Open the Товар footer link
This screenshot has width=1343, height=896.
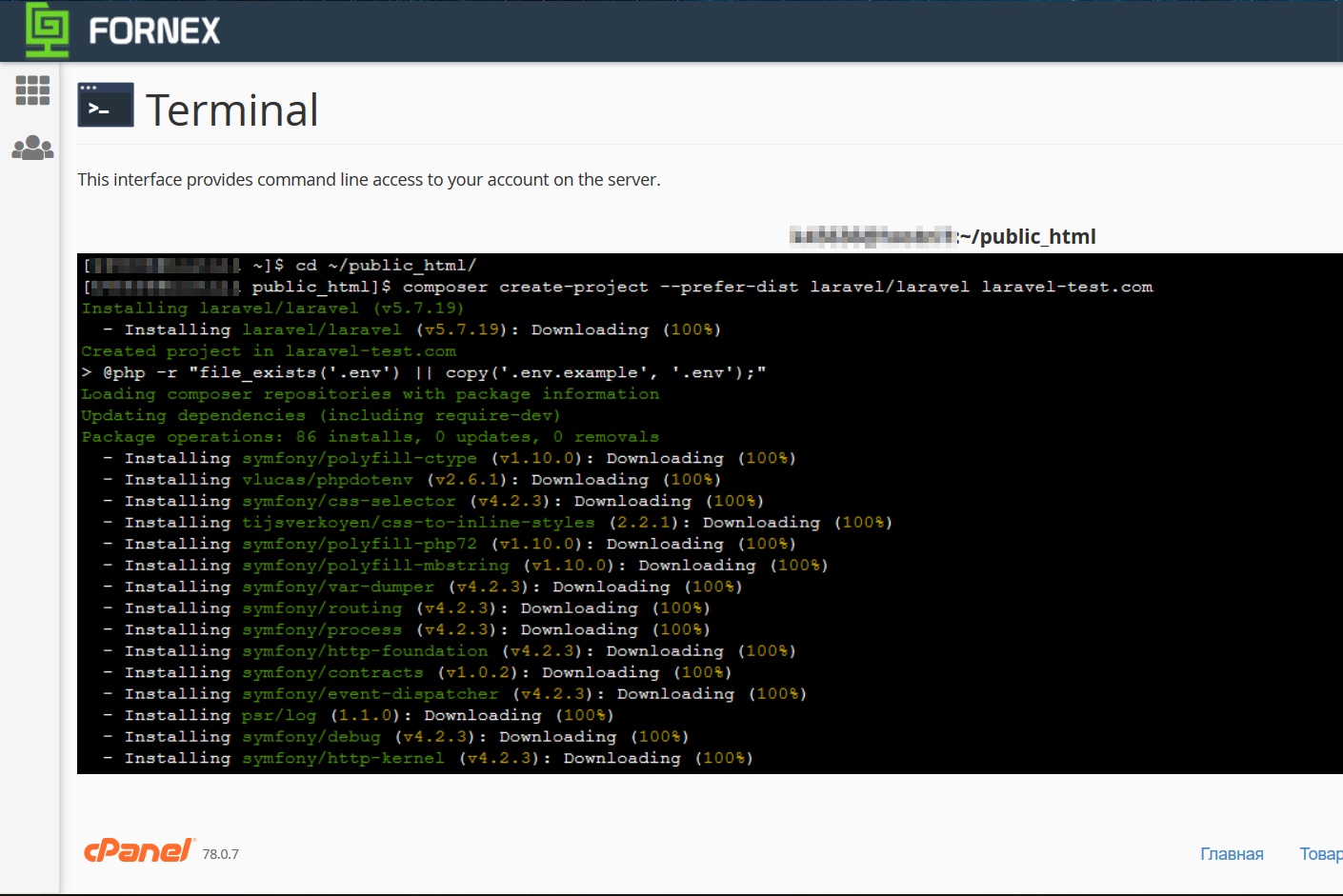(1321, 854)
